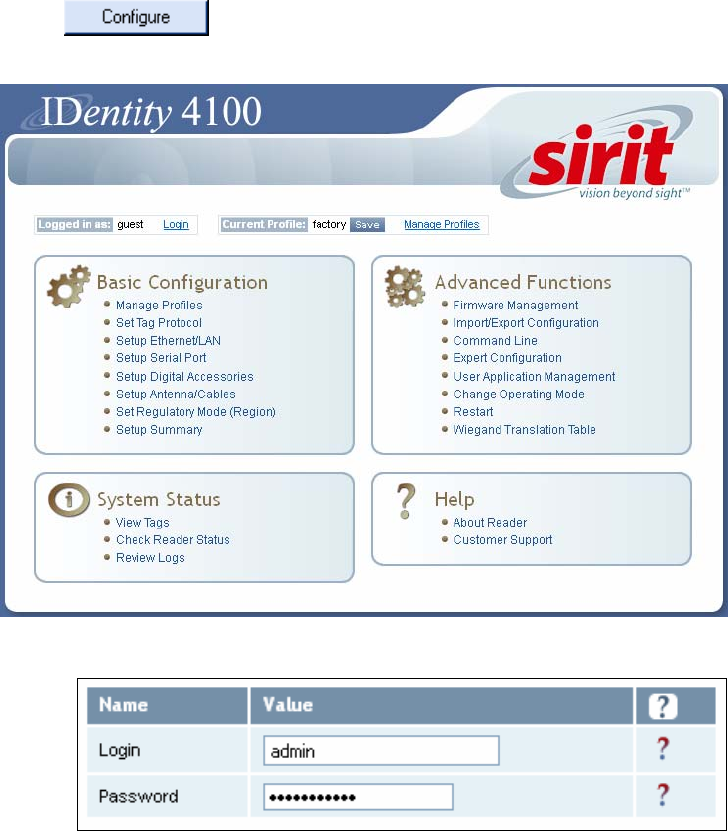Focus the Login input field
The height and width of the screenshot is (831, 728).
click(381, 750)
